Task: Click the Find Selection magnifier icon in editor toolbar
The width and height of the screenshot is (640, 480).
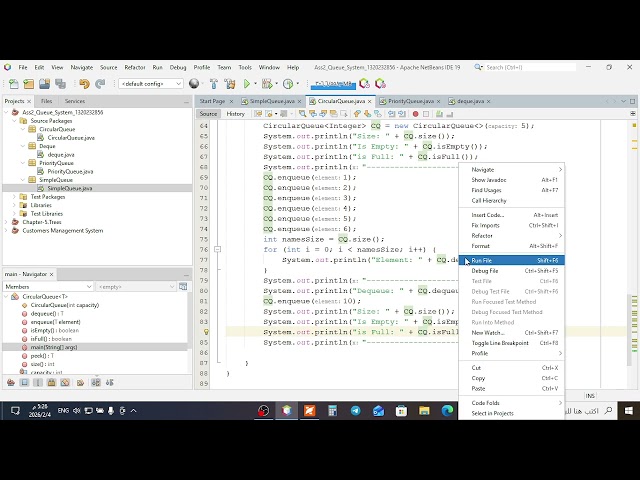Action: (302, 114)
